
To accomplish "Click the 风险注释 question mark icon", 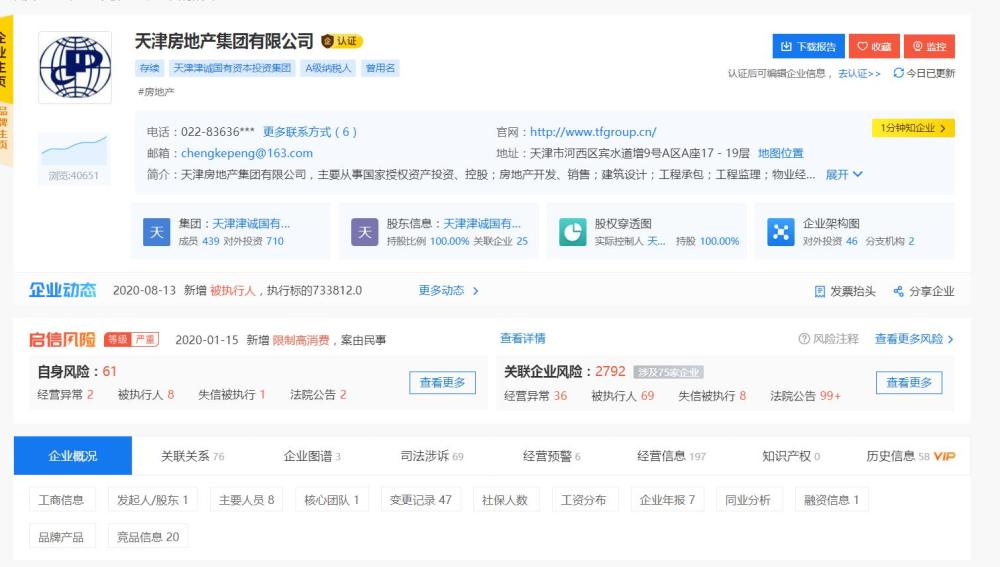I will point(804,339).
